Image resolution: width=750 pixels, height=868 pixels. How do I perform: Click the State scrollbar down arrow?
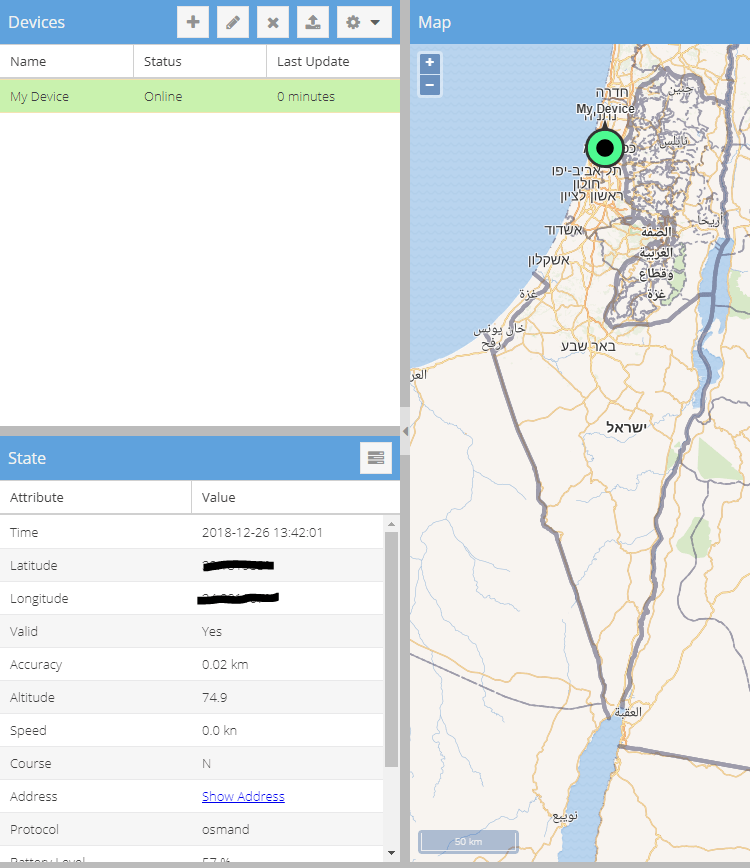pyautogui.click(x=391, y=853)
